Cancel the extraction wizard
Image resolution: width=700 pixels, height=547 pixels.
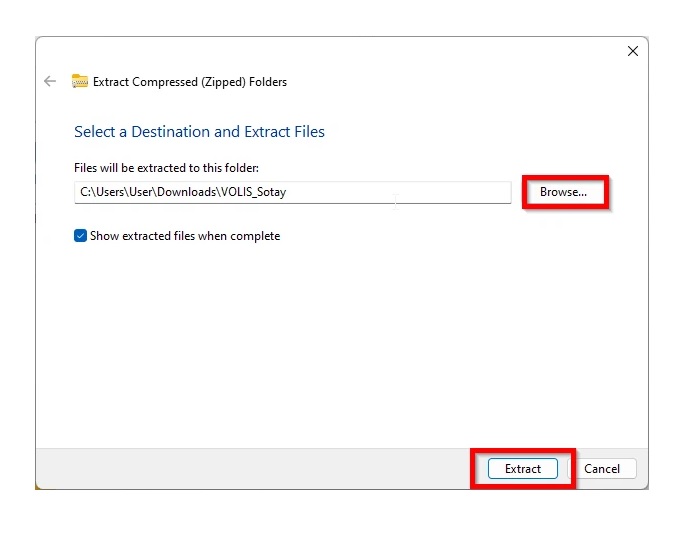tap(602, 468)
